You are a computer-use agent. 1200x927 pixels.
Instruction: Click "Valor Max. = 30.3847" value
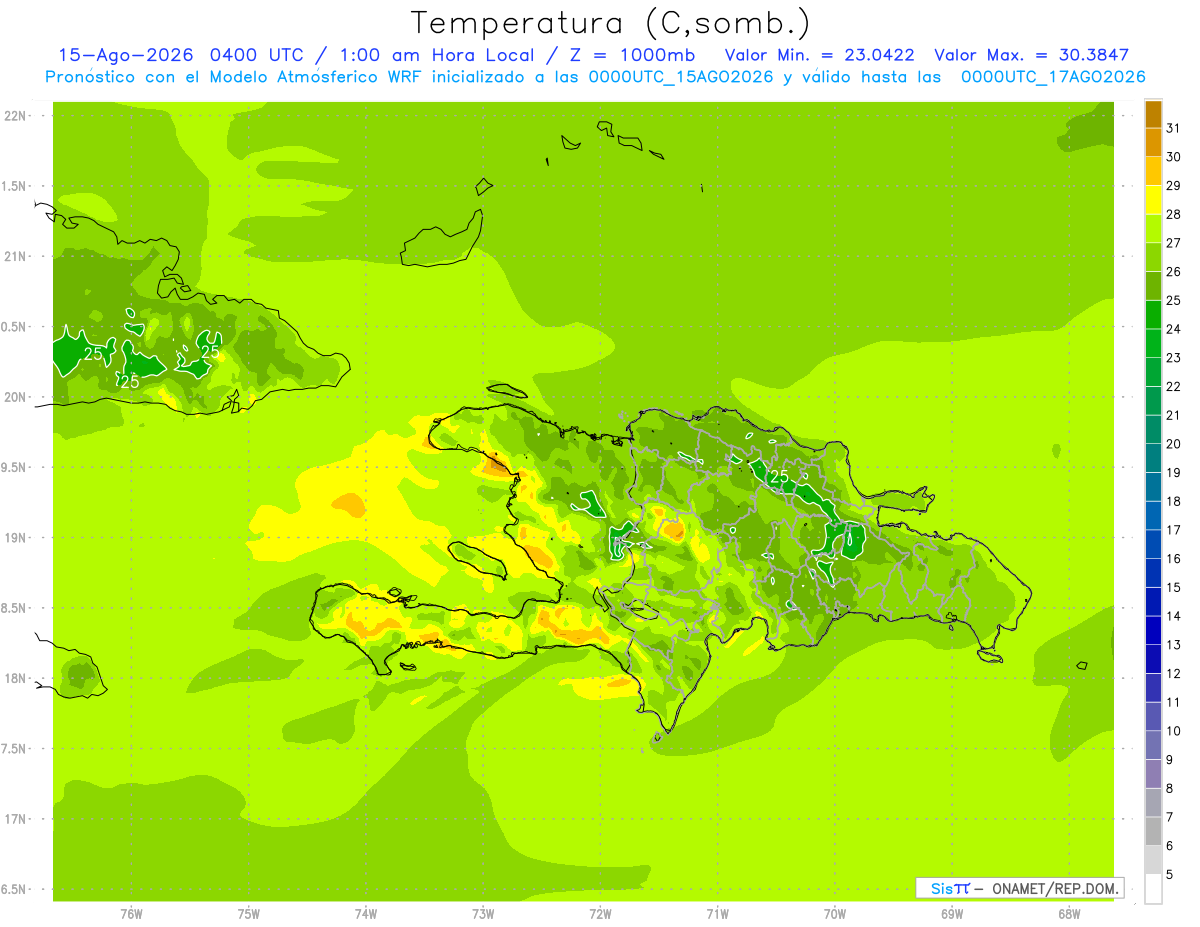point(1031,55)
